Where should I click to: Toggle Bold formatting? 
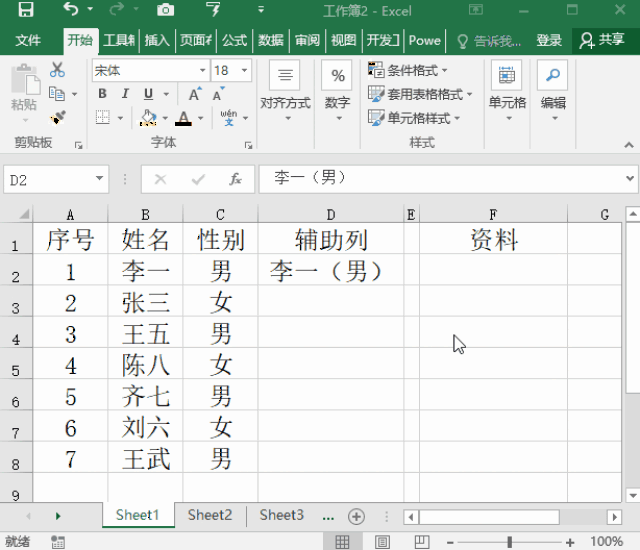tap(102, 94)
